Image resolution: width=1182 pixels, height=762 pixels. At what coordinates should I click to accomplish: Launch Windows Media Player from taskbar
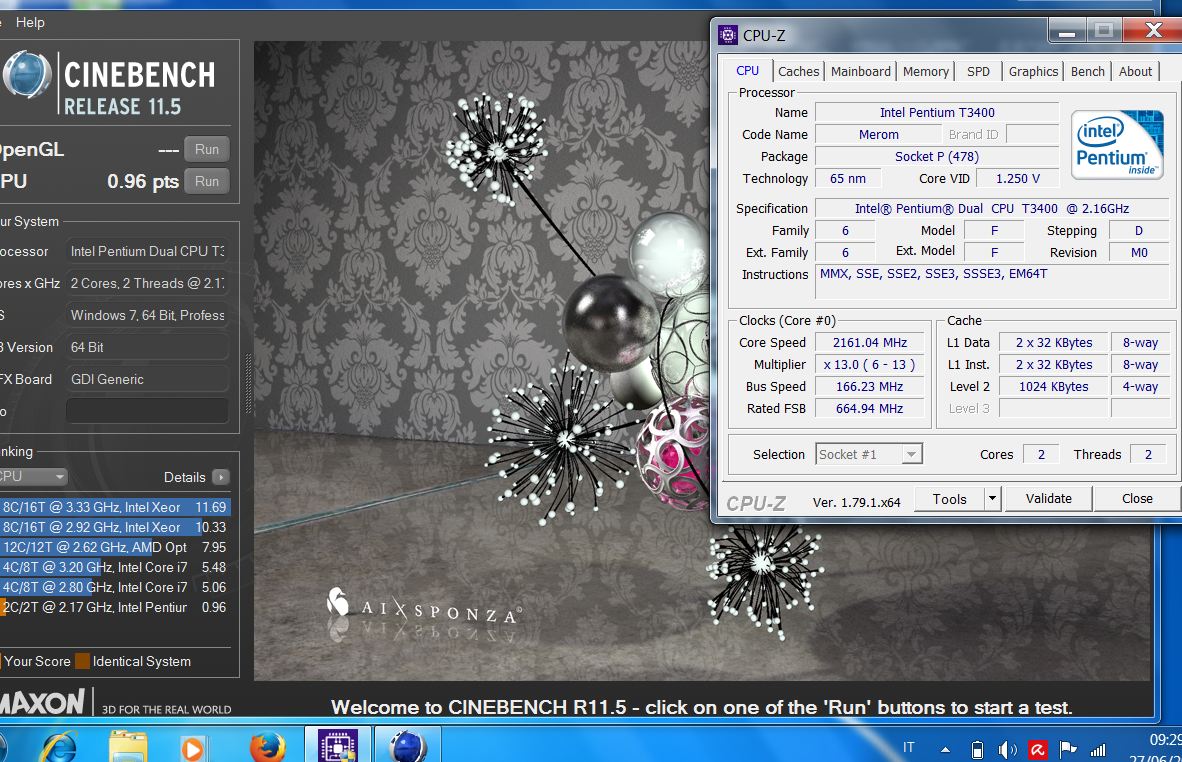193,748
